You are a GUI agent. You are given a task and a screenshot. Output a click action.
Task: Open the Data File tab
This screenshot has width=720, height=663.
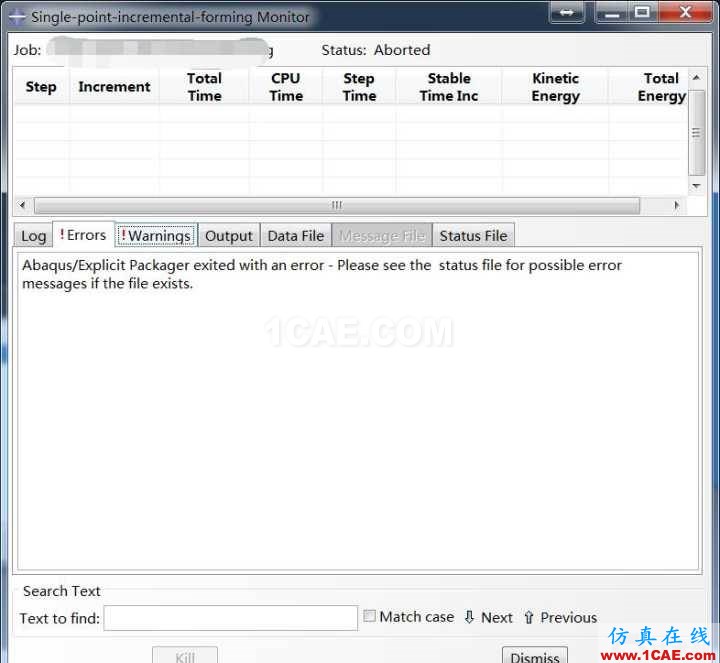(296, 236)
